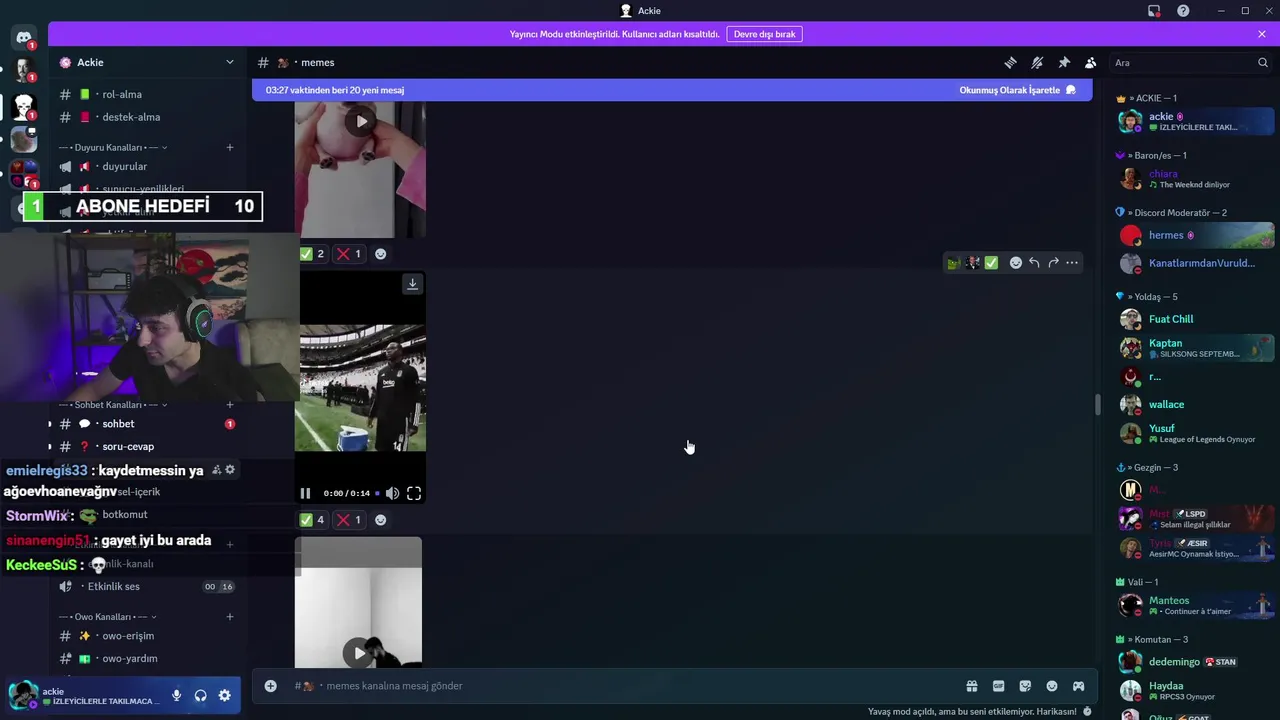Enter fullscreen on the stadium video
1280x720 pixels.
click(x=414, y=493)
